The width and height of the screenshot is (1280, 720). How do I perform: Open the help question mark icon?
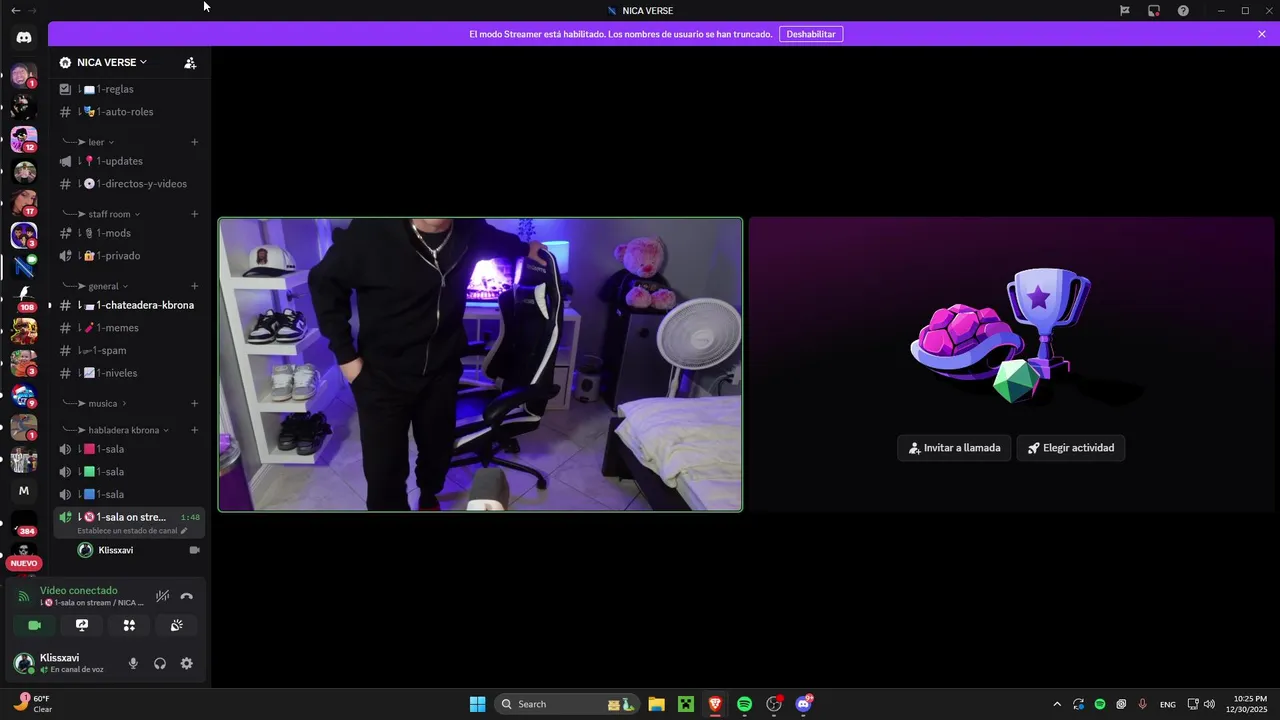click(1183, 11)
